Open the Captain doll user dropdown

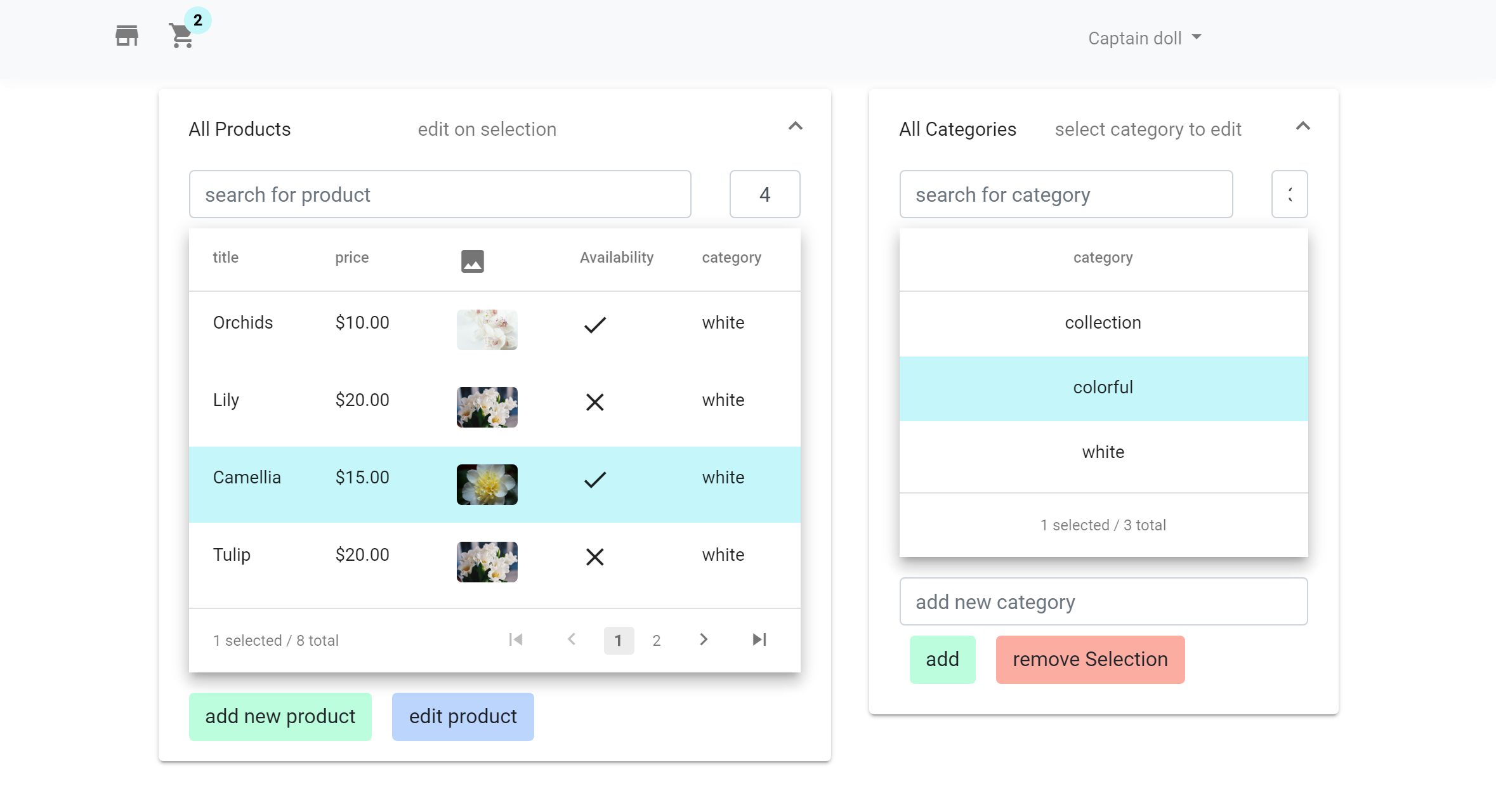(1145, 38)
